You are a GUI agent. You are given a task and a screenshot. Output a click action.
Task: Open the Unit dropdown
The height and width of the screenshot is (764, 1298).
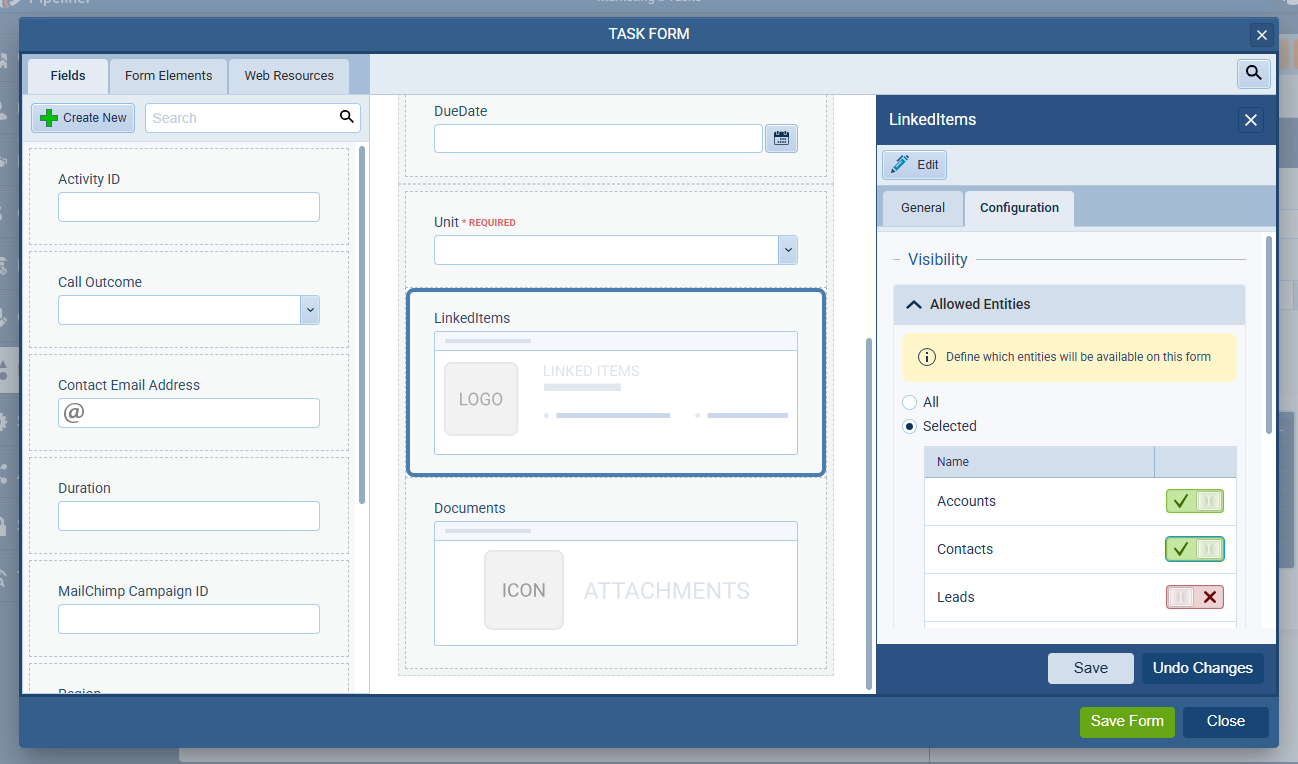pos(787,250)
